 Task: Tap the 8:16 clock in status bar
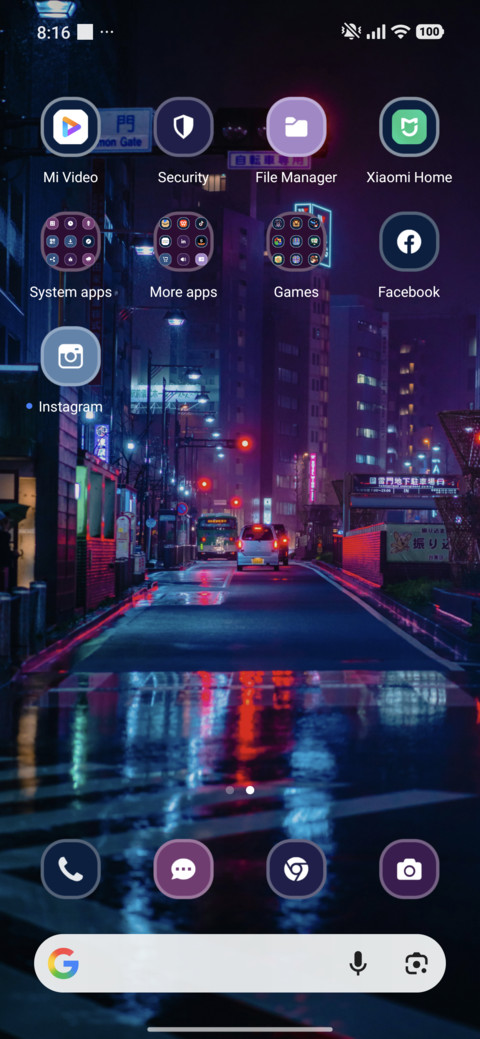(x=53, y=32)
